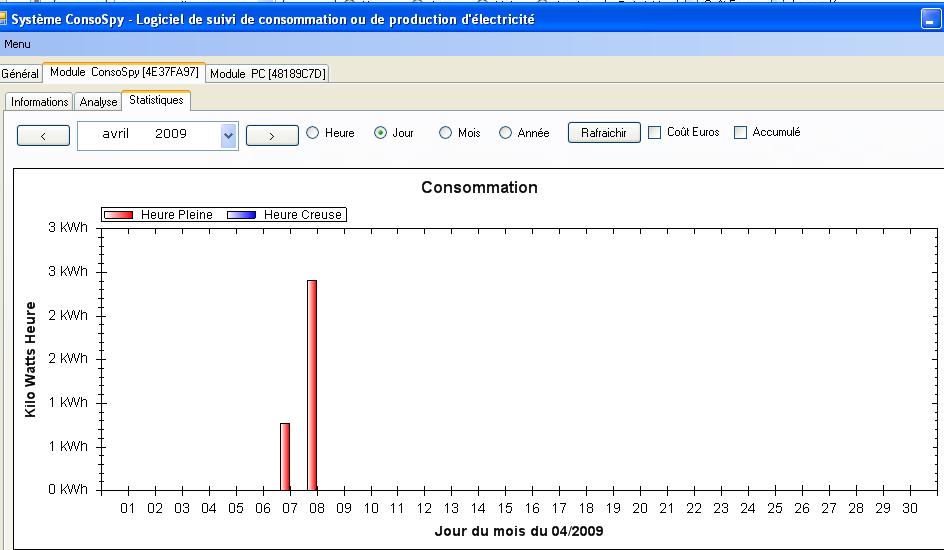The image size is (944, 550).
Task: Open the Informations sub-tab
Action: pos(39,102)
